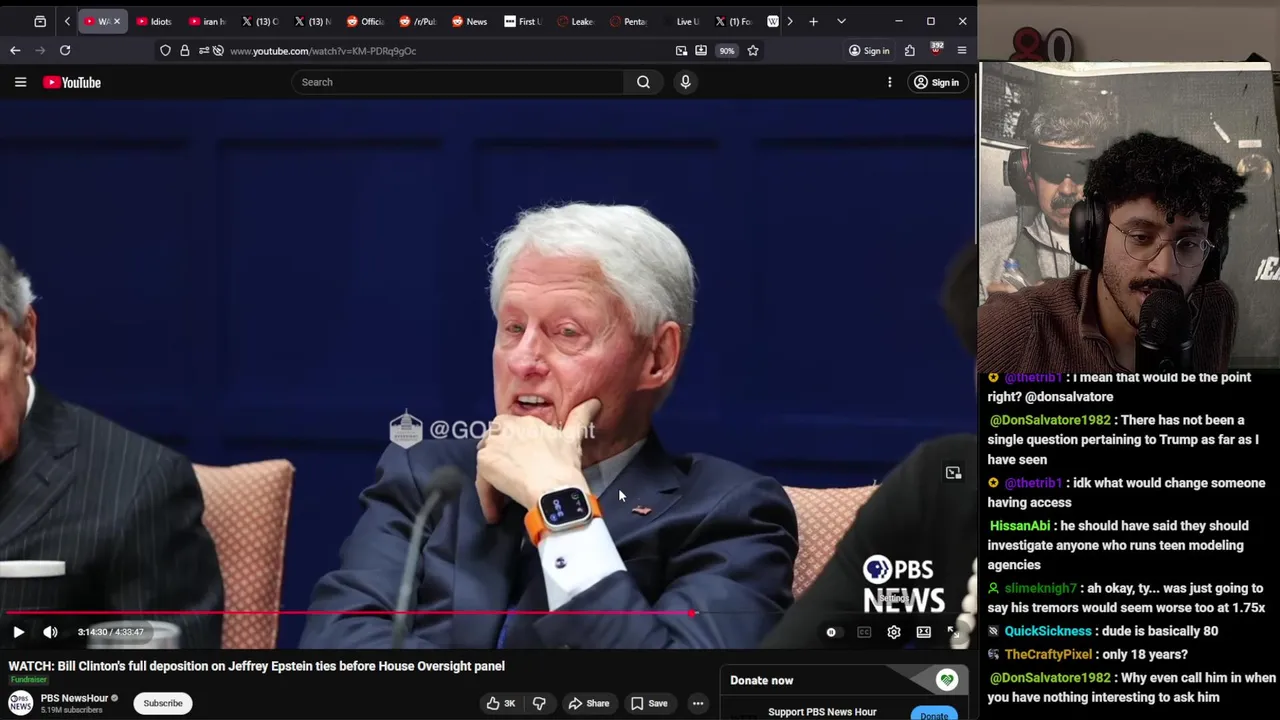Open more actions menu under video
This screenshot has height=720, width=1280.
coord(698,703)
